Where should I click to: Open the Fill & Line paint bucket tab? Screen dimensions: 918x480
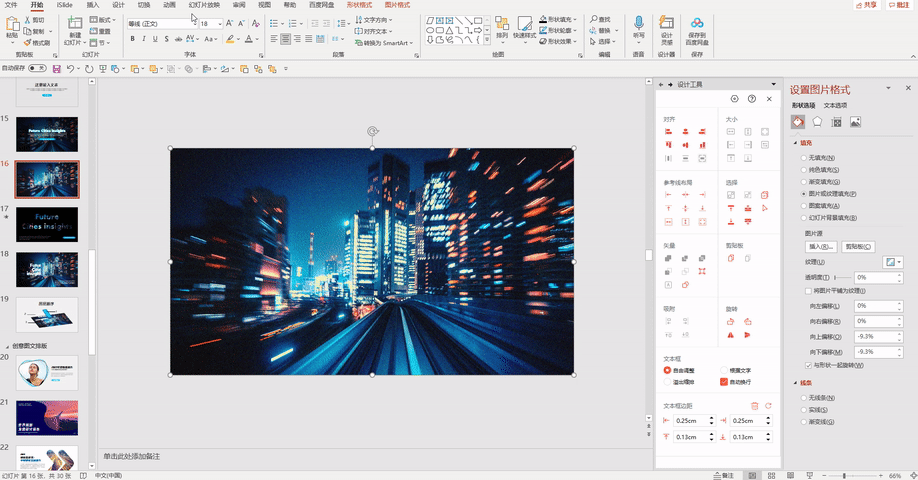pos(798,122)
